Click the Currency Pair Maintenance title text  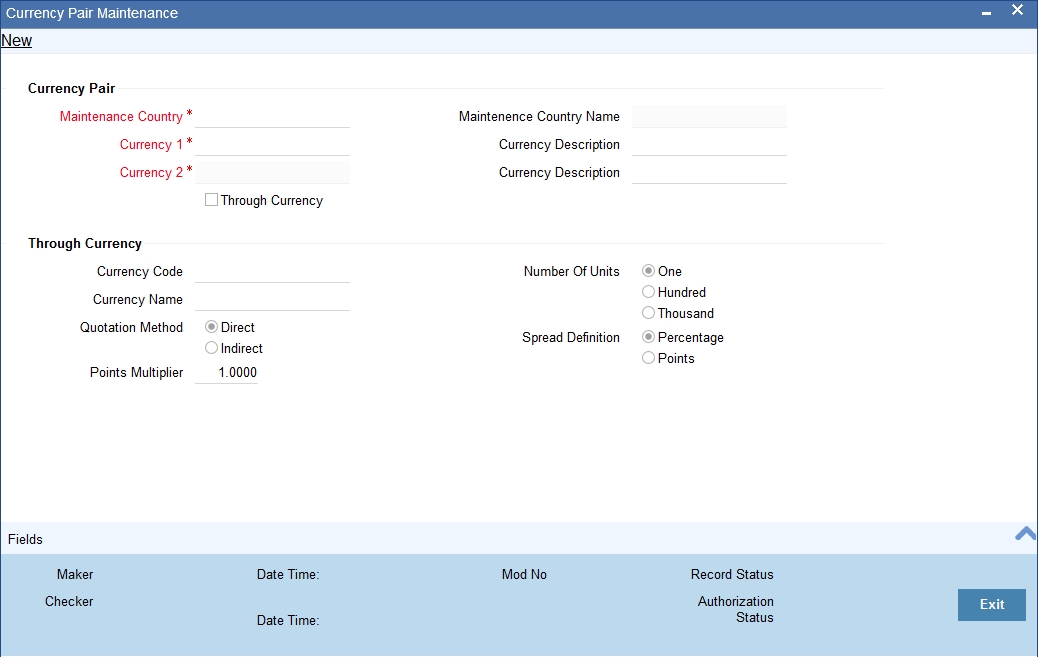pyautogui.click(x=92, y=13)
